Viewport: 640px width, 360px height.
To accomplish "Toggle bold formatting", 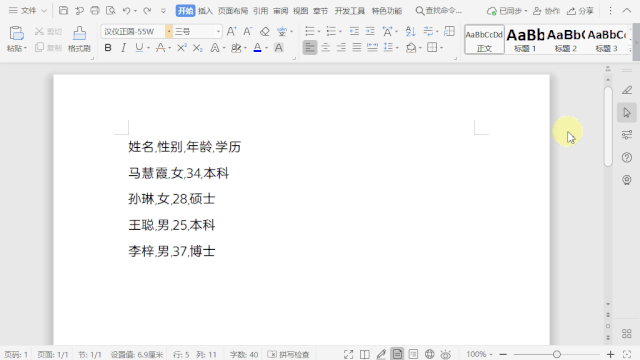I will click(x=108, y=48).
